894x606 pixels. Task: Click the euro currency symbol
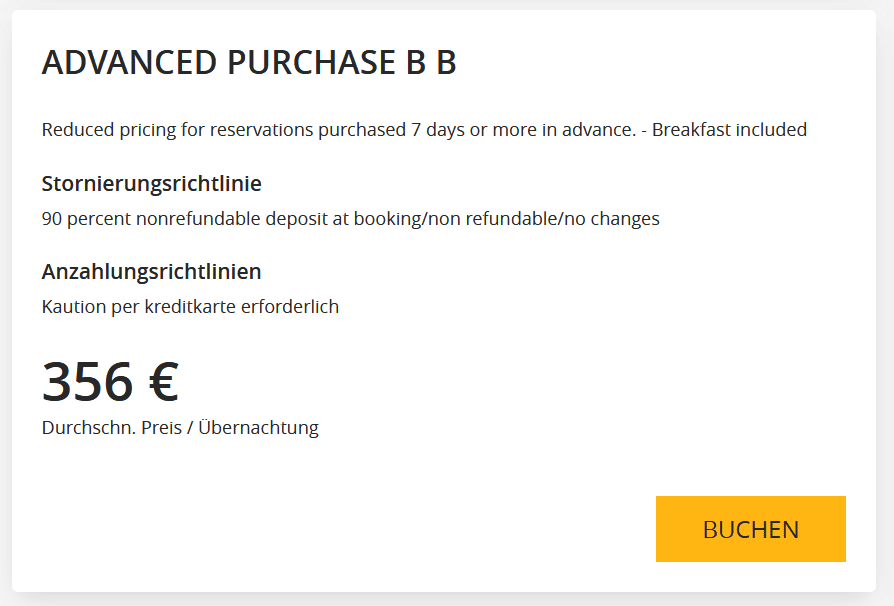(x=164, y=382)
